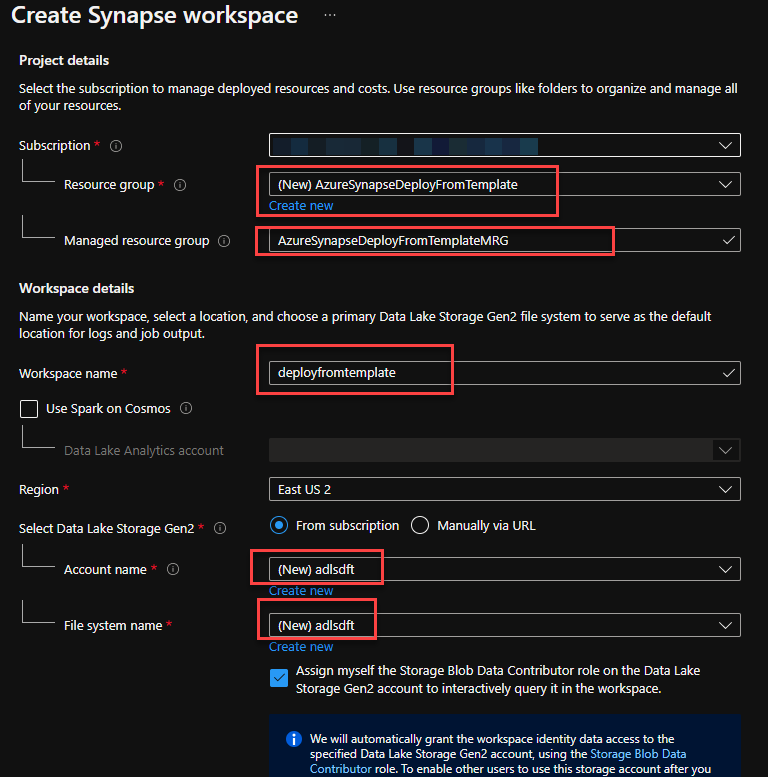This screenshot has width=768, height=777.
Task: Show info tooltip for Account name
Action: tap(173, 569)
